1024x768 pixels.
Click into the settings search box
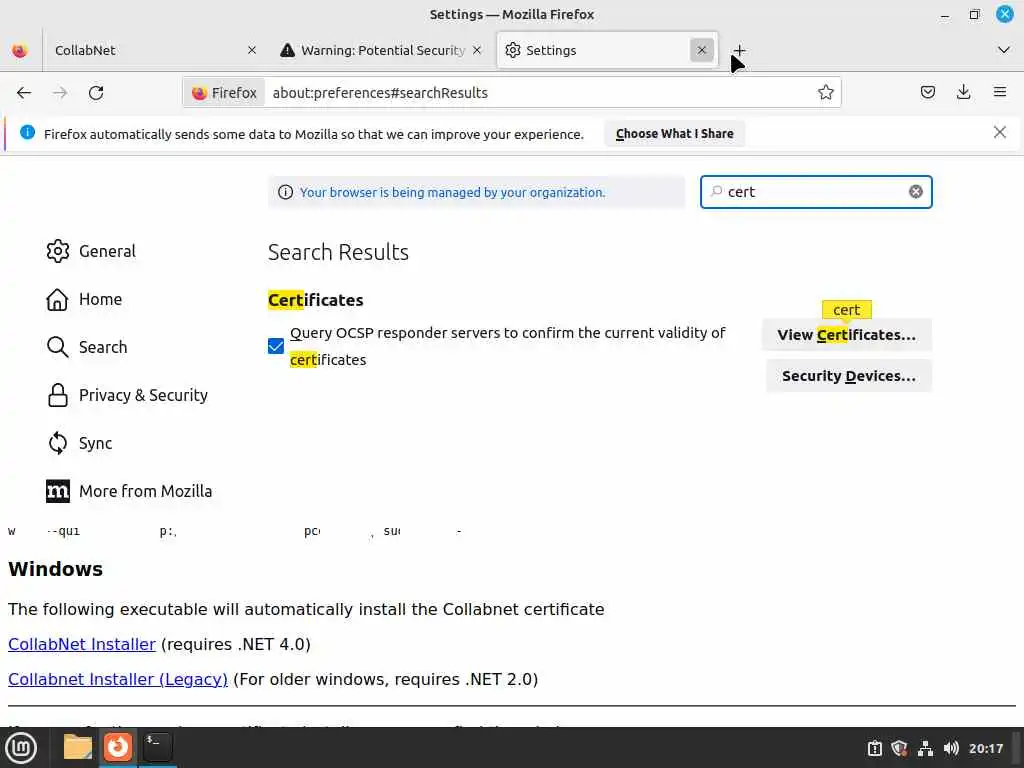coord(816,192)
